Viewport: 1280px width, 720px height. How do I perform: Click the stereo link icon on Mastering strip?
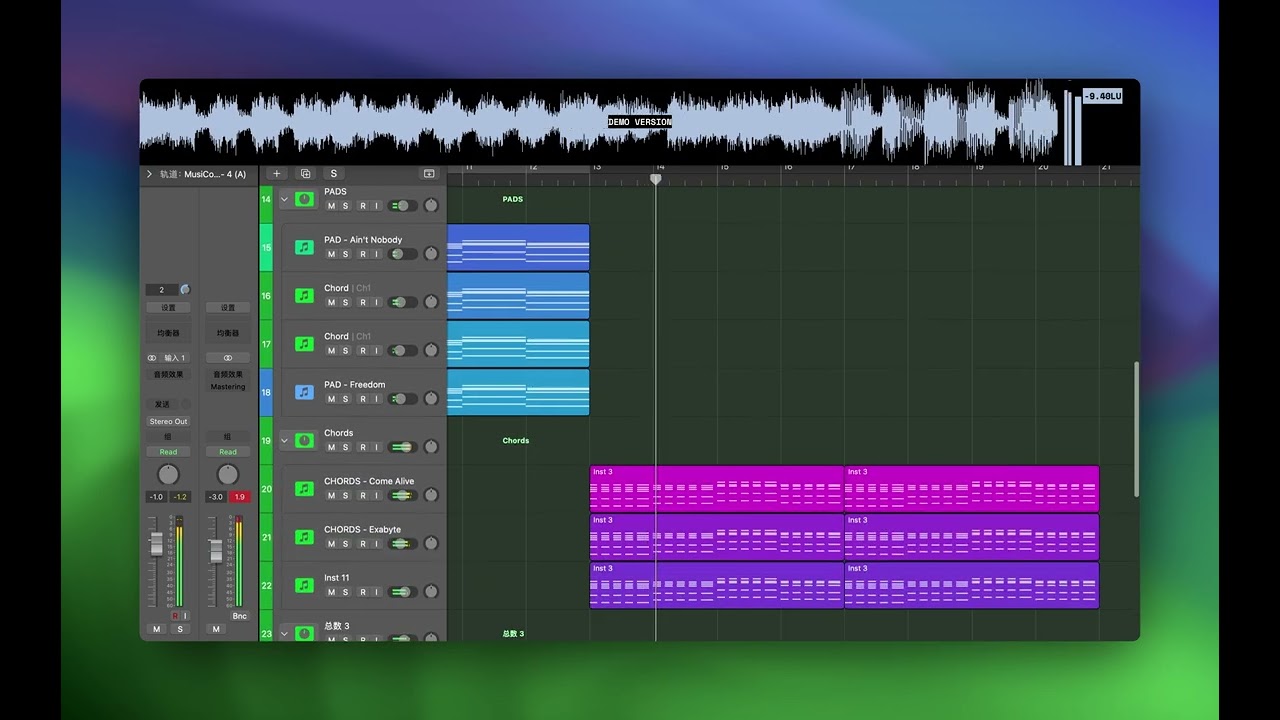click(x=228, y=358)
